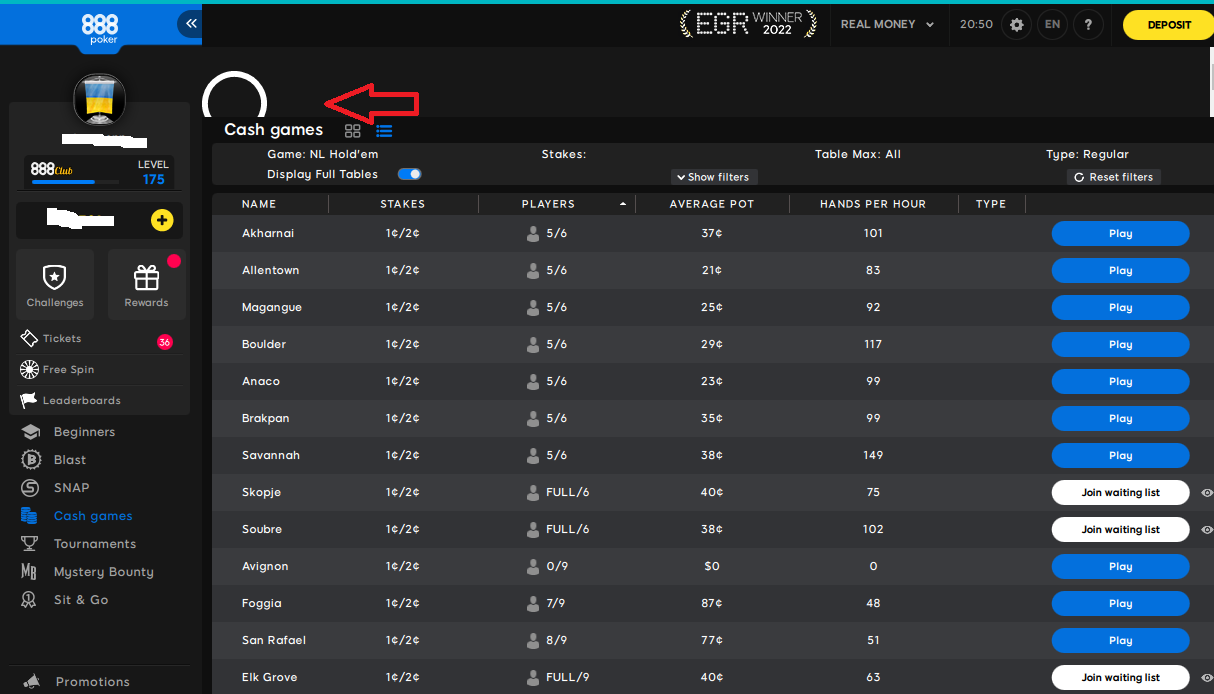Screen dimensions: 1214x694
Task: Click the player avatar picture
Action: click(x=99, y=100)
